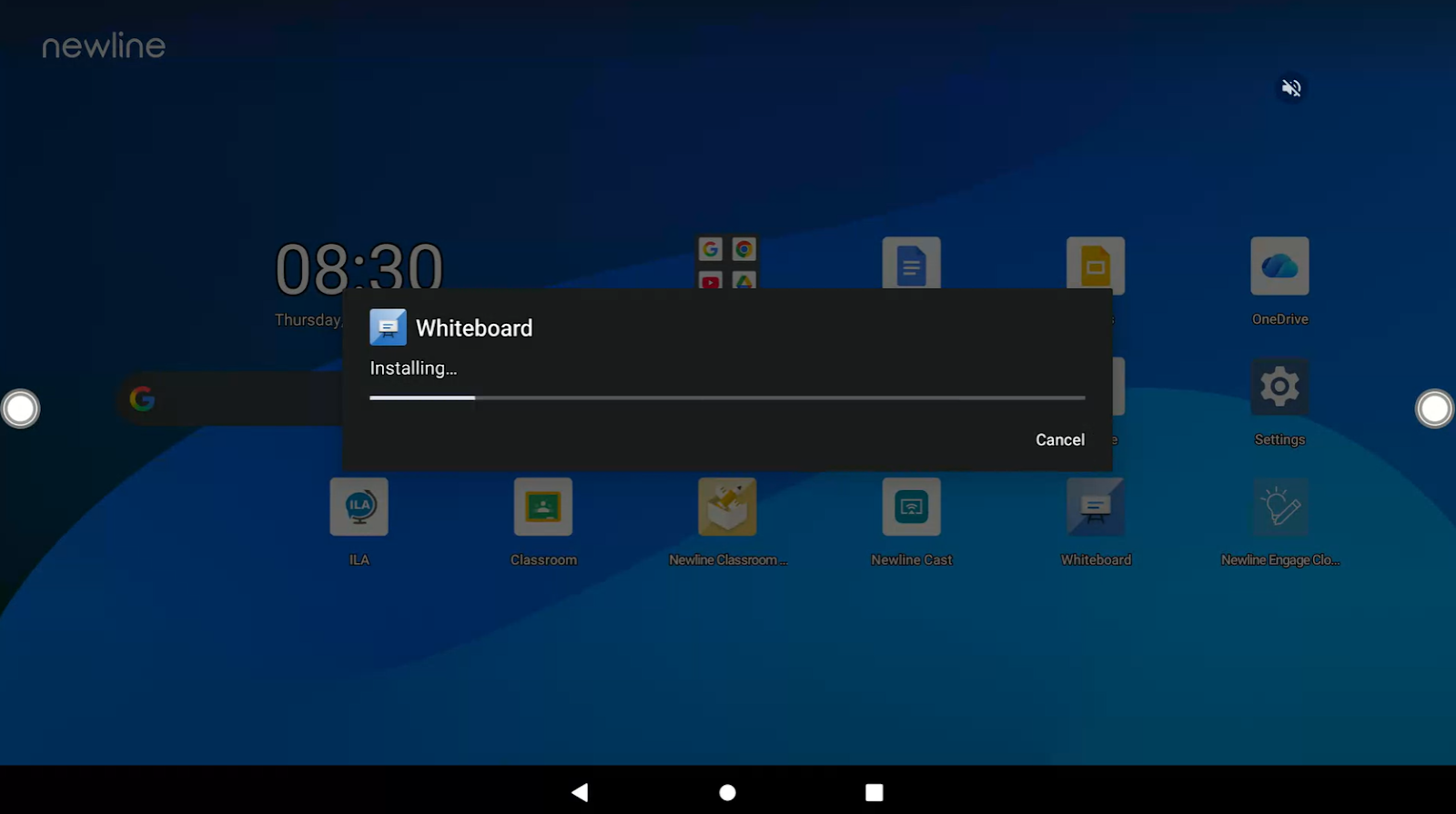
Task: Open the Classroom app
Action: (543, 507)
